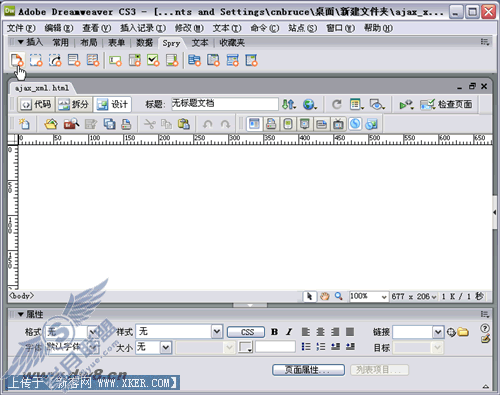Open the 格式 format dropdown
This screenshot has height=395, width=500.
[x=93, y=332]
